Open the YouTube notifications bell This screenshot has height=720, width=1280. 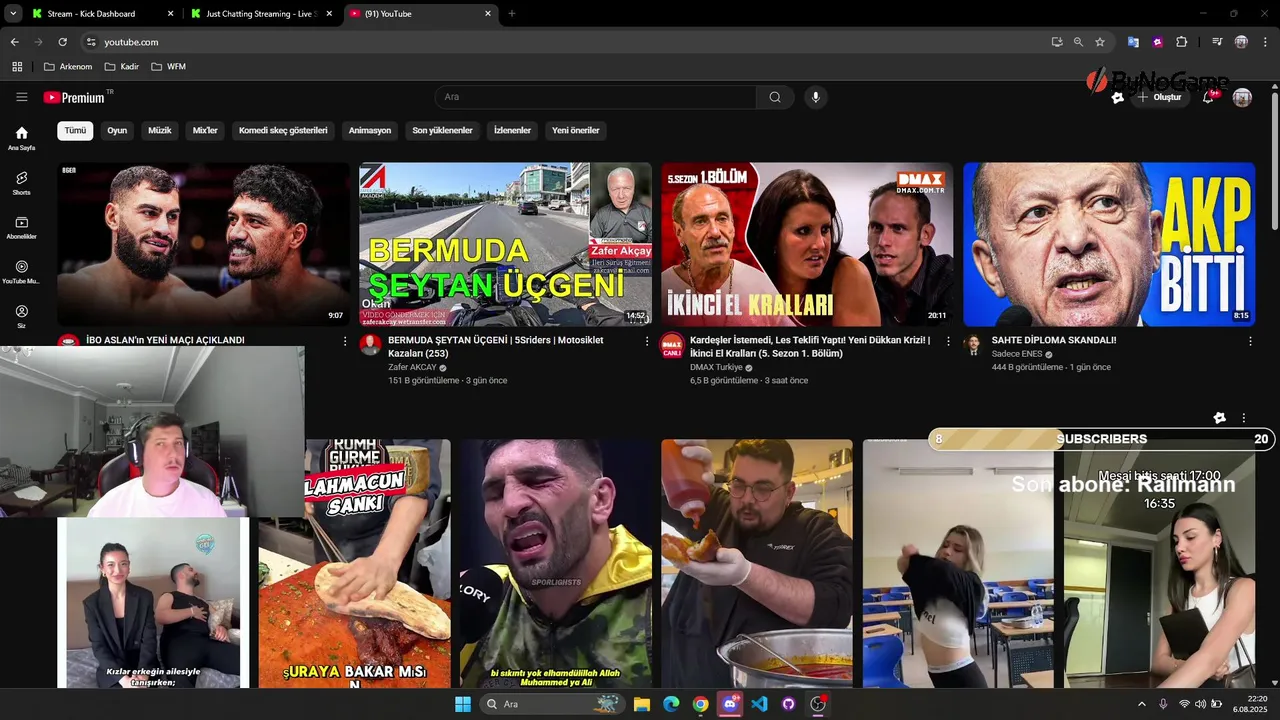tap(1209, 97)
